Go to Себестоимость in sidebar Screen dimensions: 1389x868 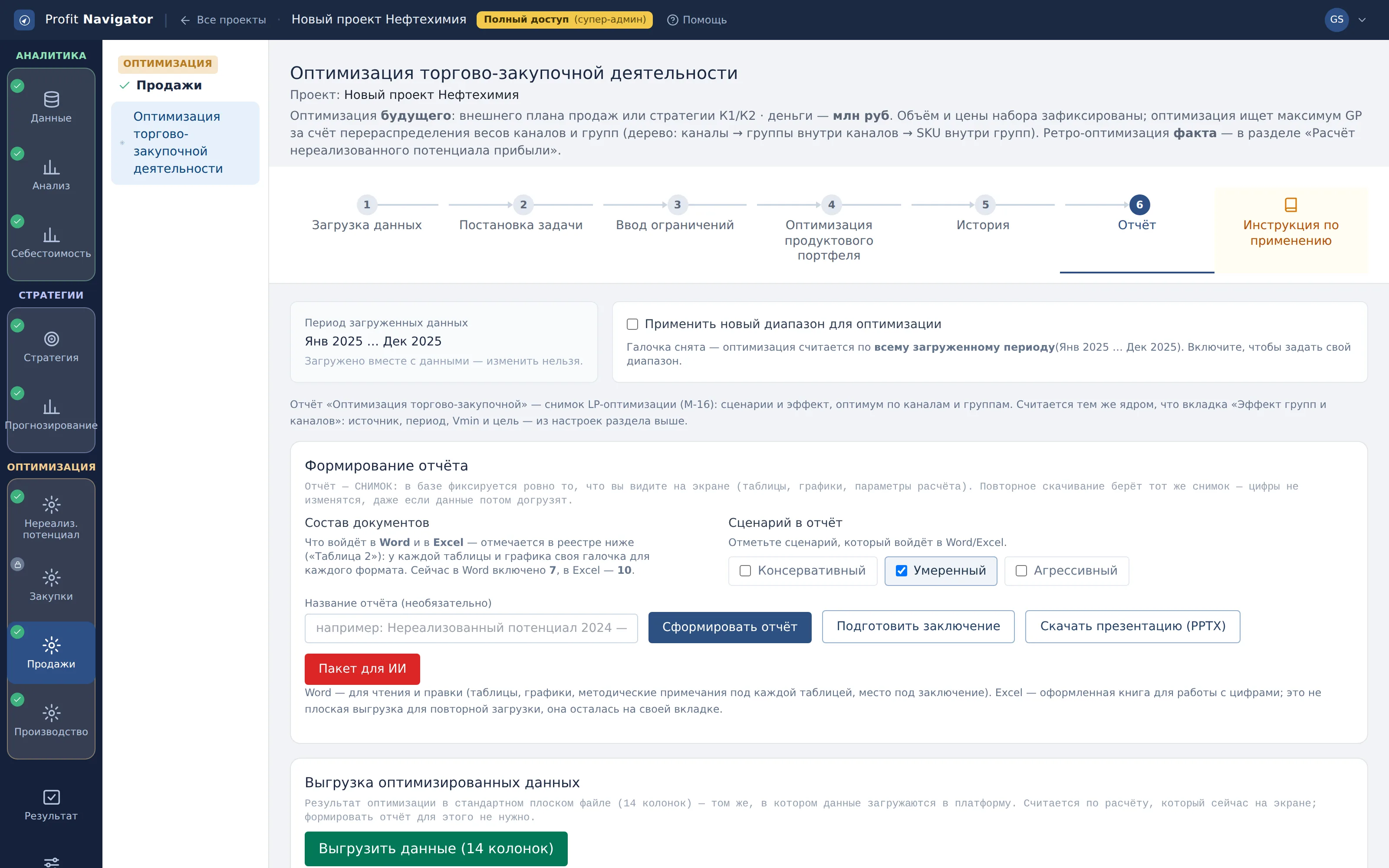click(x=51, y=243)
